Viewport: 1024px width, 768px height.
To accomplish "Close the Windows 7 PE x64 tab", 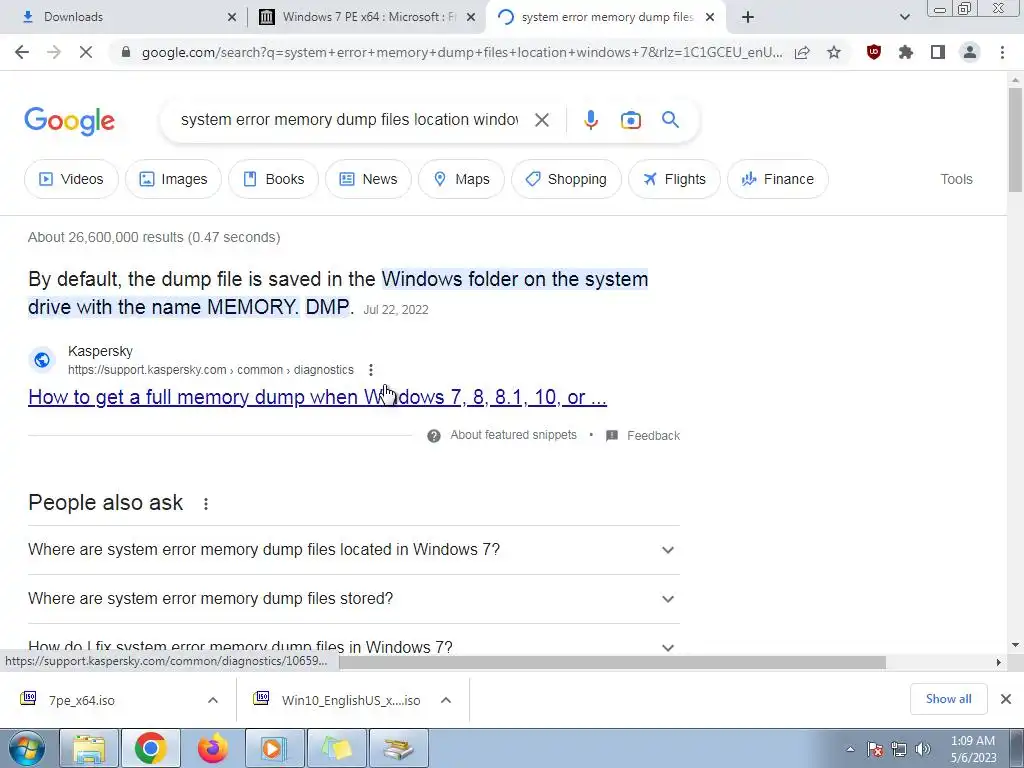I will click(x=471, y=17).
